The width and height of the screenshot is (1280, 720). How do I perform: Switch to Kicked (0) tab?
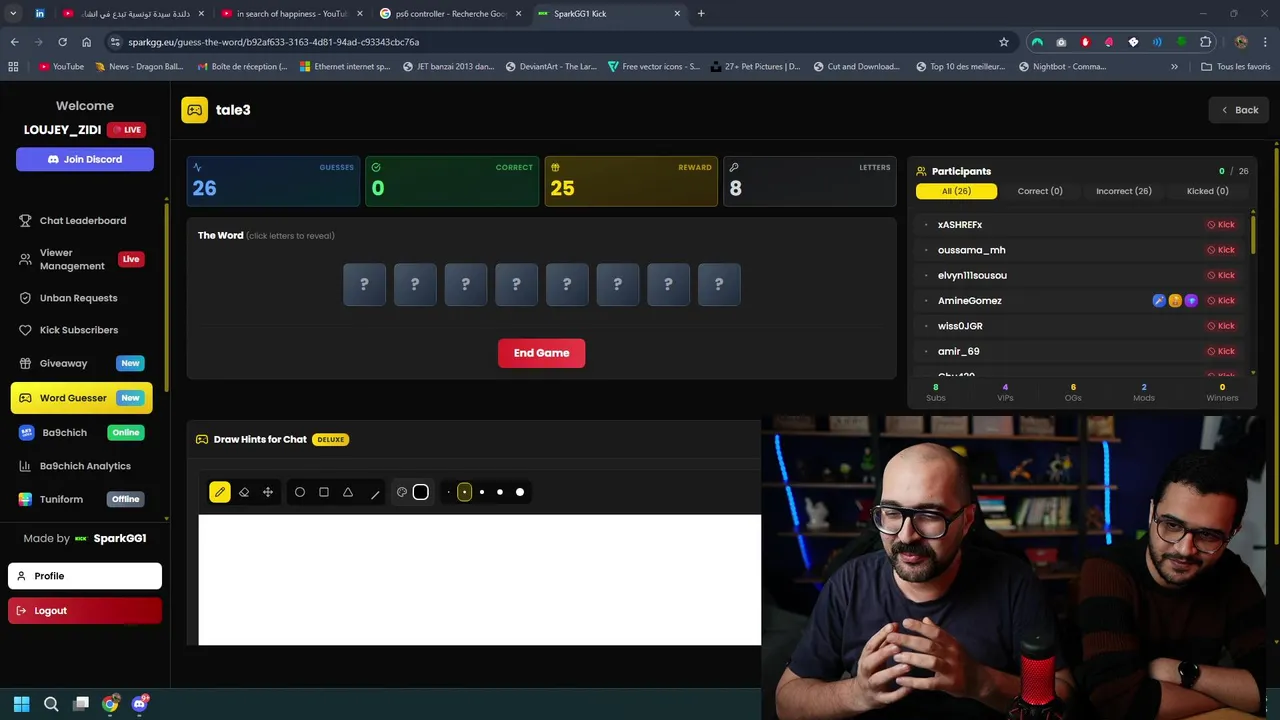coord(1208,191)
